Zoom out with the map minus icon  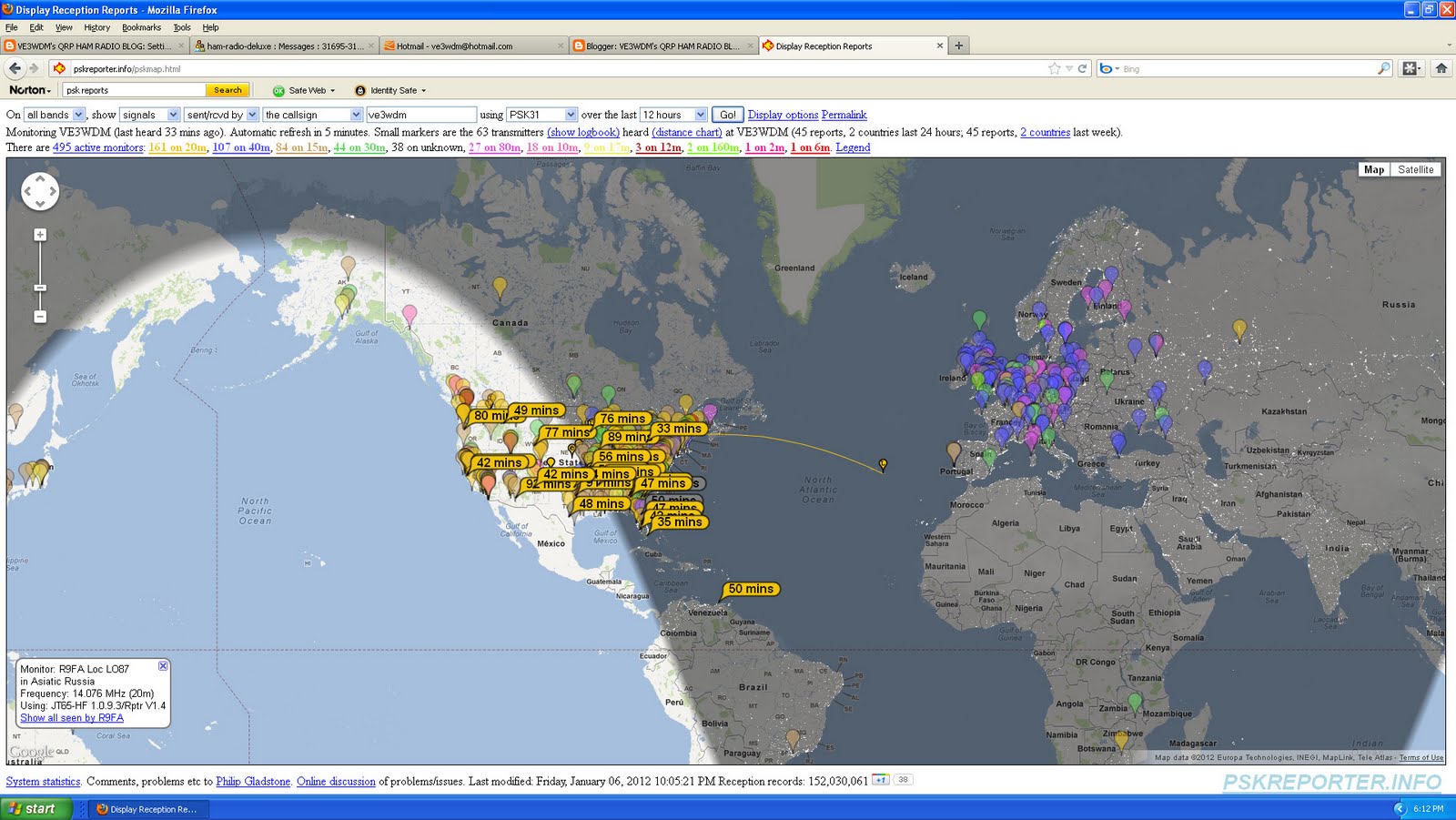(x=39, y=316)
